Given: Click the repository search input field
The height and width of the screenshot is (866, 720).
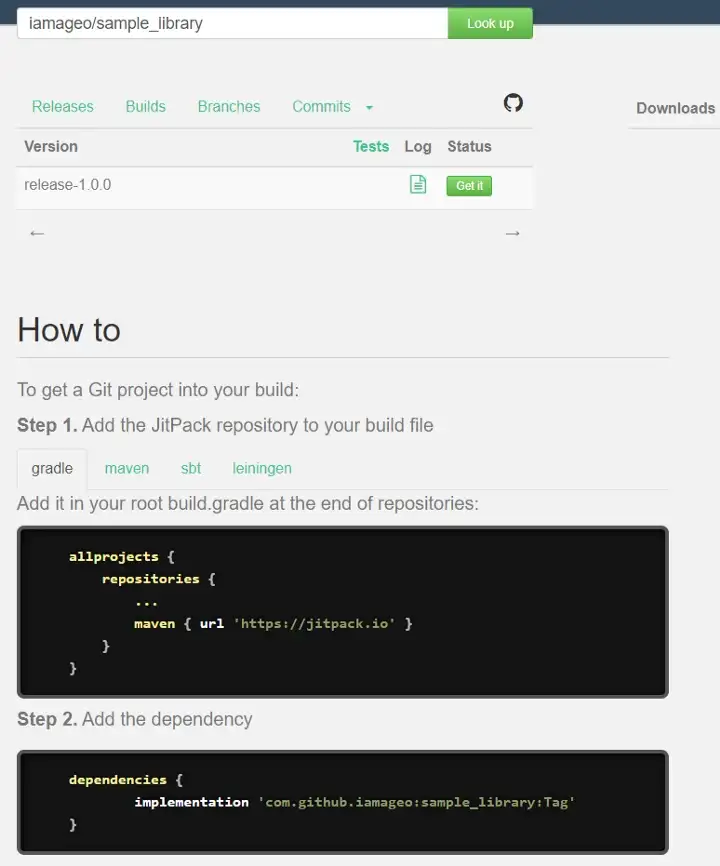Looking at the screenshot, I should [232, 22].
